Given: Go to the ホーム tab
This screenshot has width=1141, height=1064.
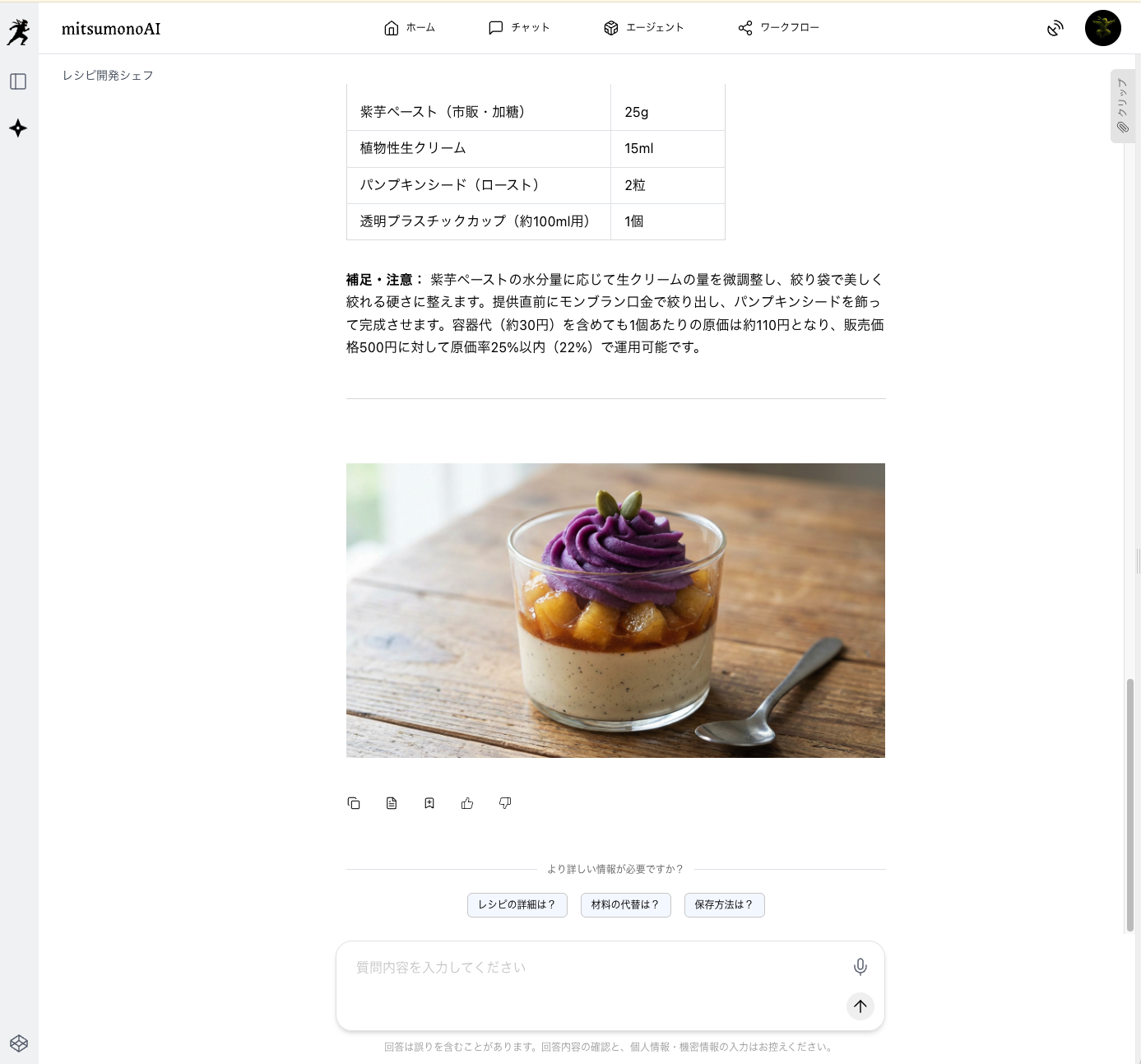Looking at the screenshot, I should coord(410,28).
